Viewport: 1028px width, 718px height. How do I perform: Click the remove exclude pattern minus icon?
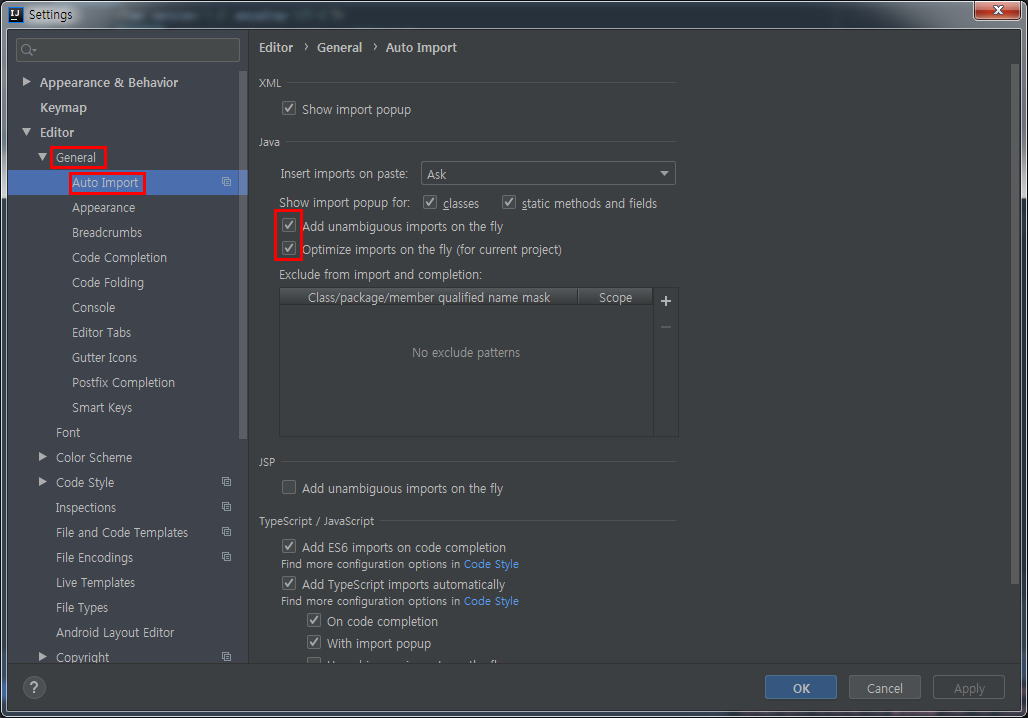coord(665,327)
